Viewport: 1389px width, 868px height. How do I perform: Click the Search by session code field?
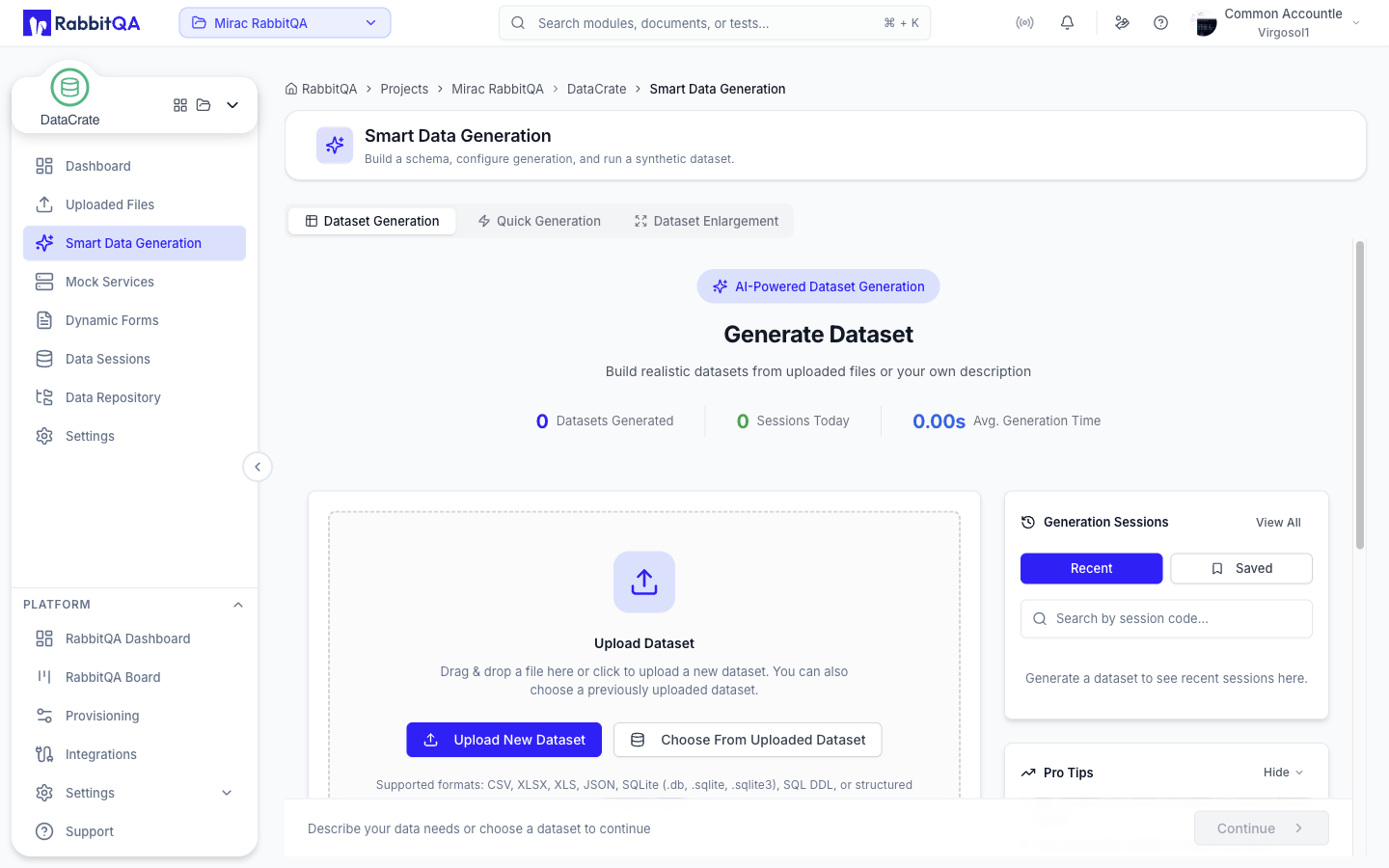point(1166,618)
